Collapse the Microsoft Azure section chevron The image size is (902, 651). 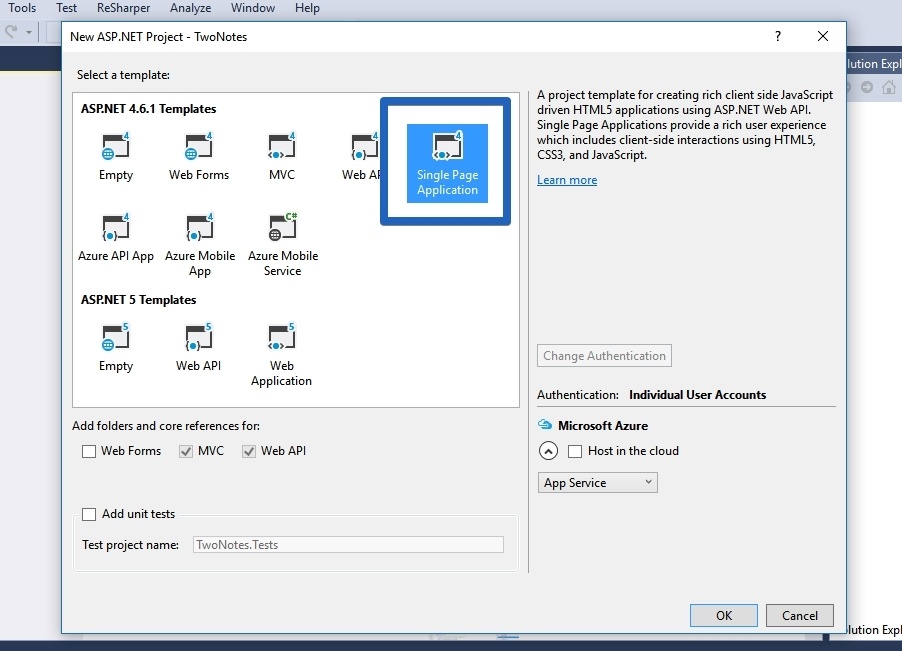tap(548, 451)
